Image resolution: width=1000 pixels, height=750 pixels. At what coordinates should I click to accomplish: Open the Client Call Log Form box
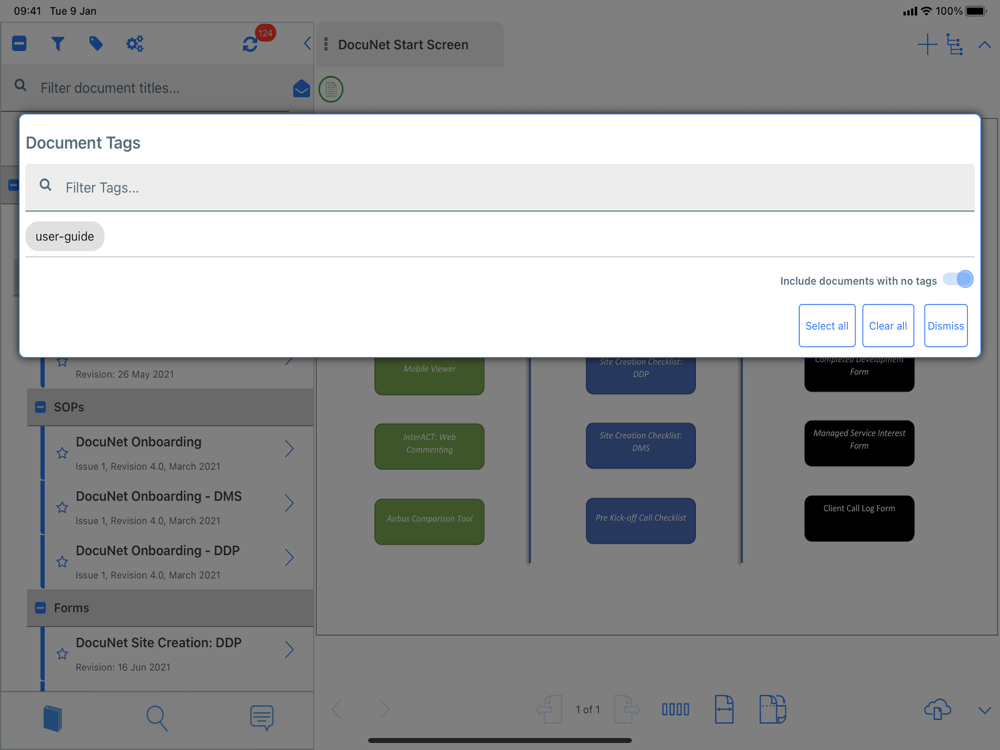(x=859, y=518)
